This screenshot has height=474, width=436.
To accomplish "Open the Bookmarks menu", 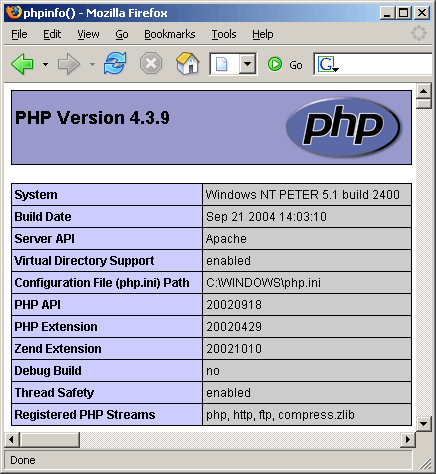I will pyautogui.click(x=170, y=34).
